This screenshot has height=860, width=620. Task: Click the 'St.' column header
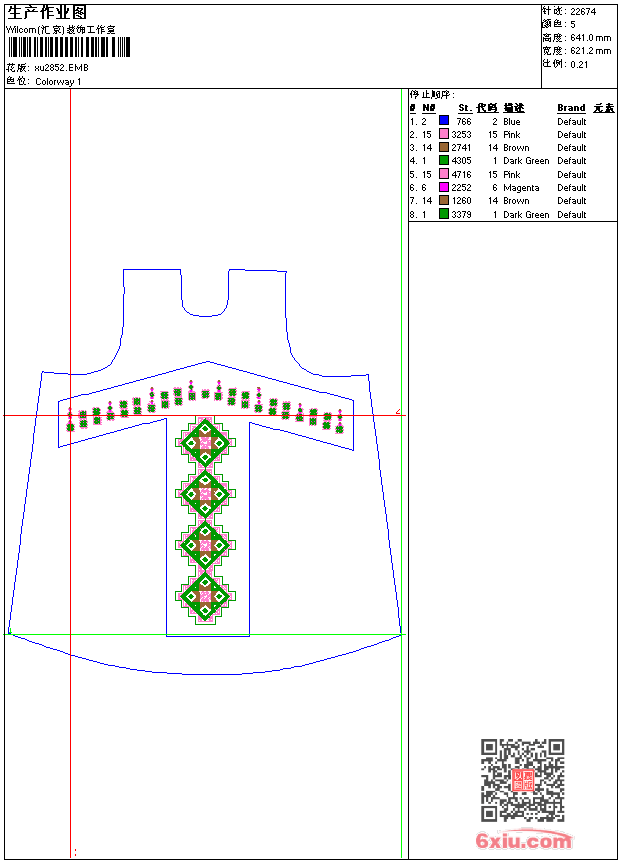point(465,108)
